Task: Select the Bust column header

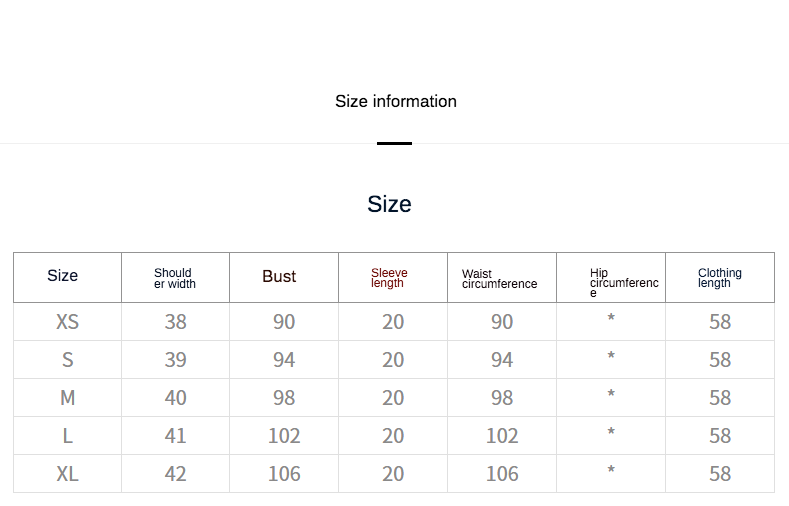Action: point(279,277)
